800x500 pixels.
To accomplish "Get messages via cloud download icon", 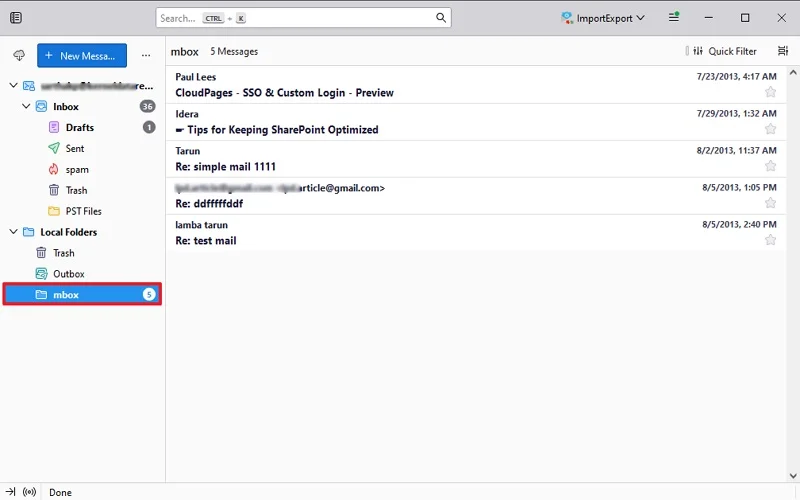I will (x=19, y=55).
